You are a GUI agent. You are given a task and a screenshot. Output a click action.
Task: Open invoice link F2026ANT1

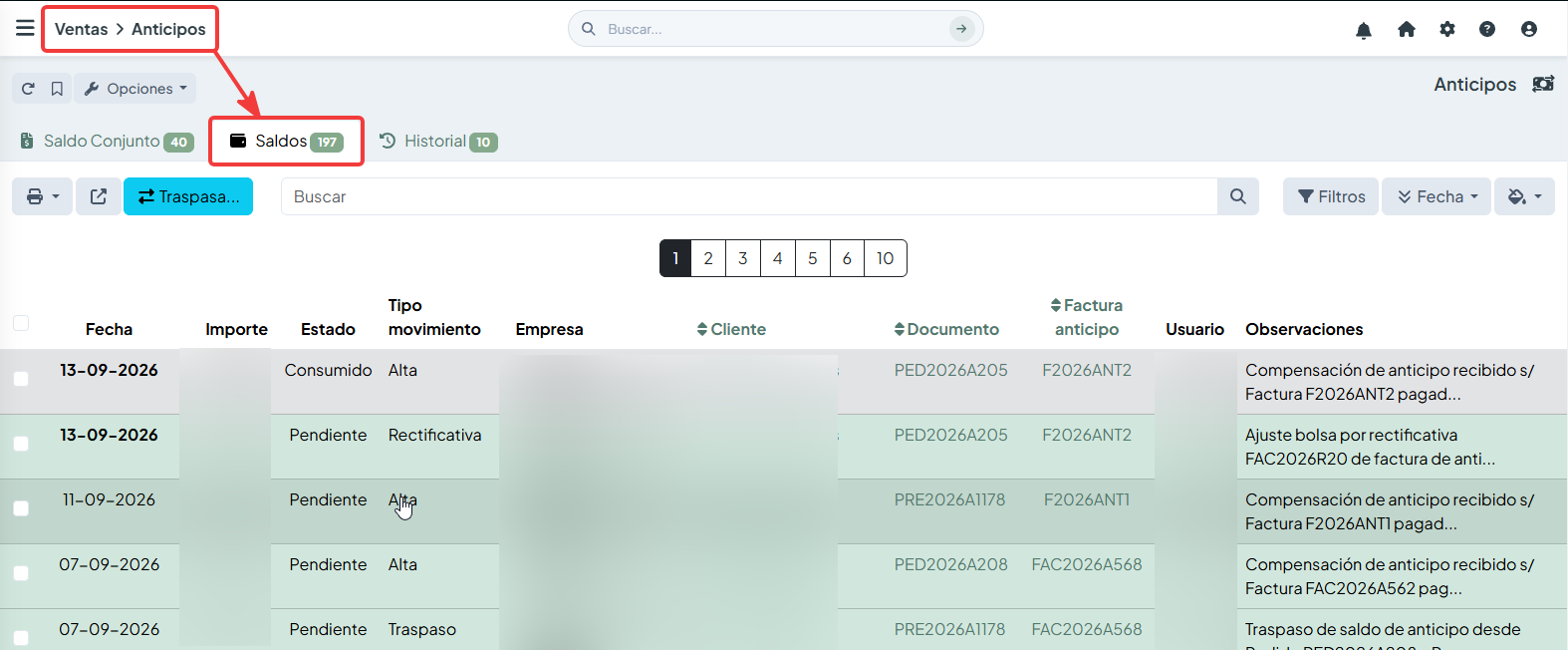1087,499
